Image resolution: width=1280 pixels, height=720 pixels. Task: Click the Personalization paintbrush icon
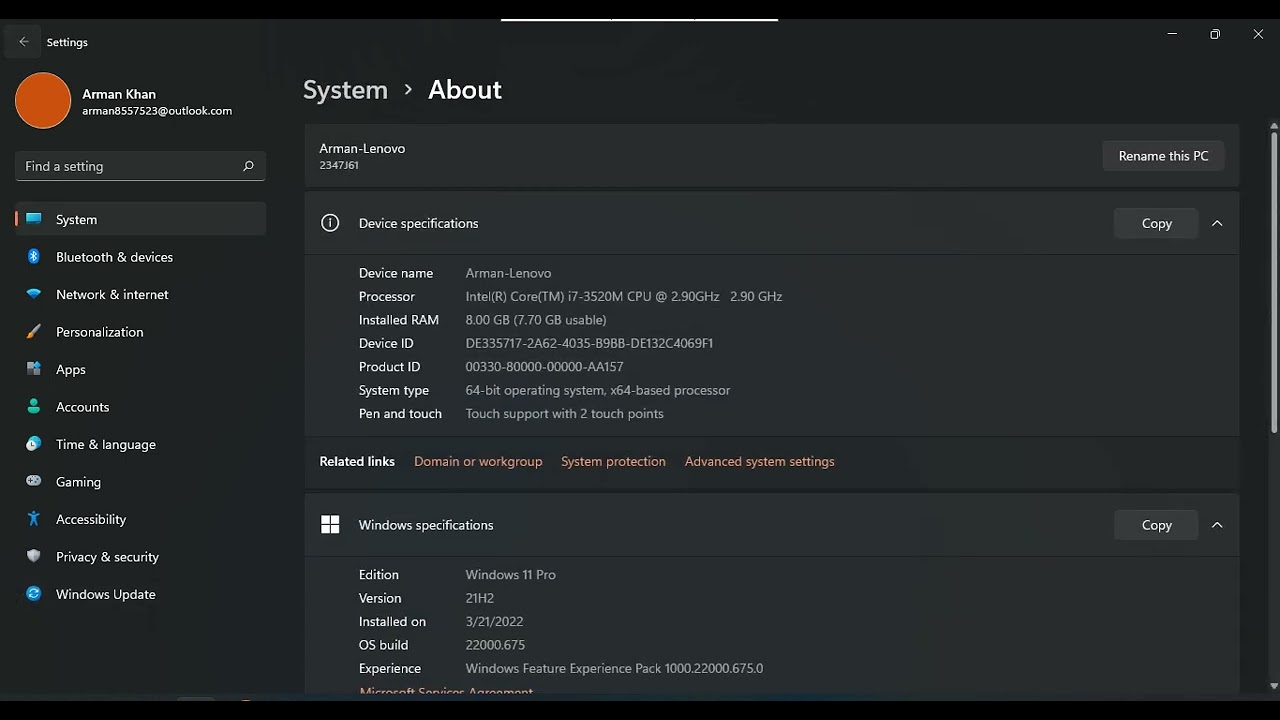pos(34,332)
